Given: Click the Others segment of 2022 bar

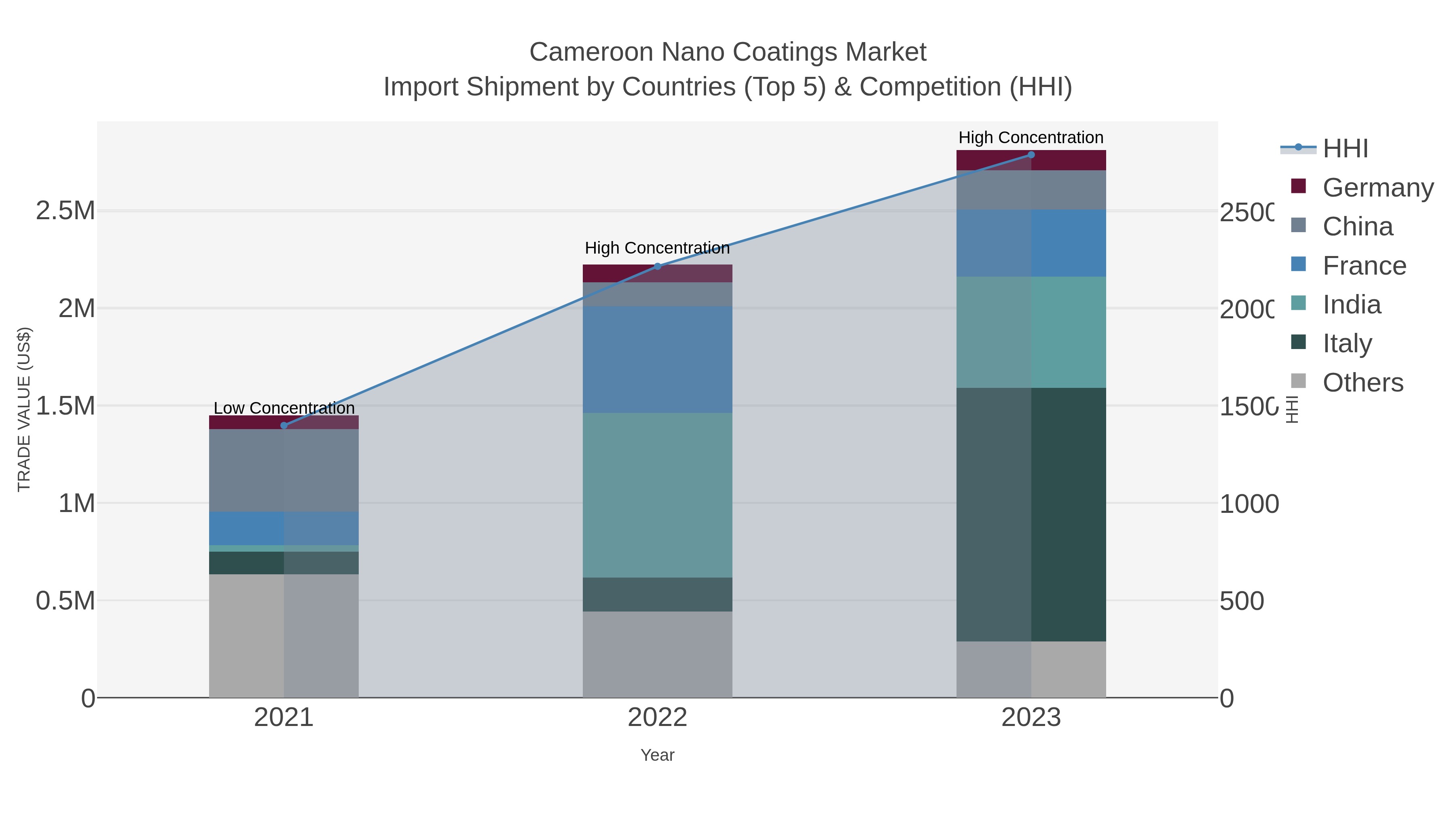Looking at the screenshot, I should tap(657, 654).
